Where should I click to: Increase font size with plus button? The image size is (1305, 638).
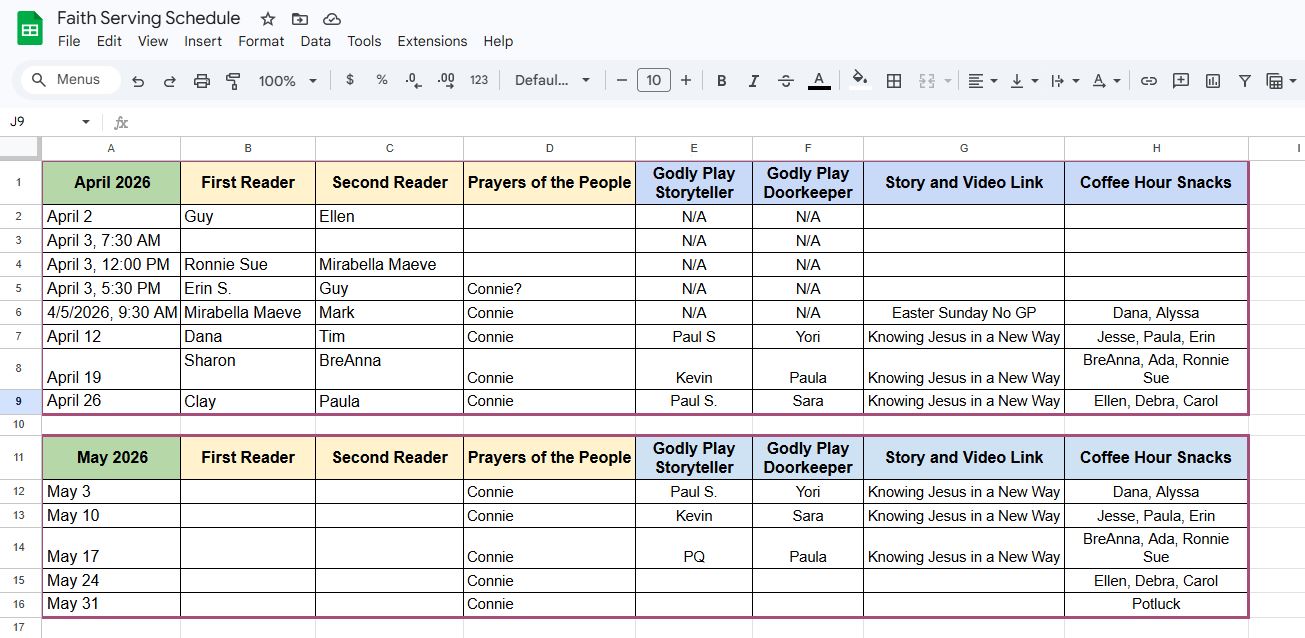pyautogui.click(x=686, y=81)
